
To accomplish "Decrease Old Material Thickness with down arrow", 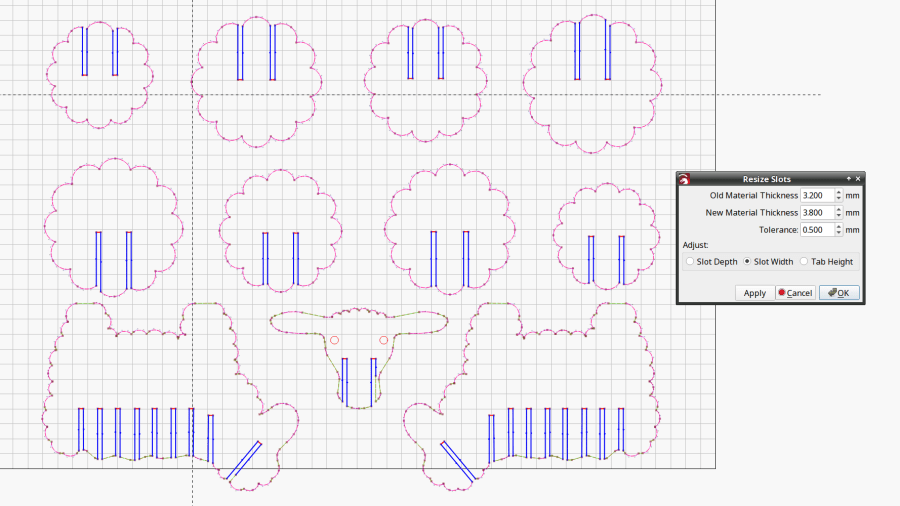I will pyautogui.click(x=839, y=199).
